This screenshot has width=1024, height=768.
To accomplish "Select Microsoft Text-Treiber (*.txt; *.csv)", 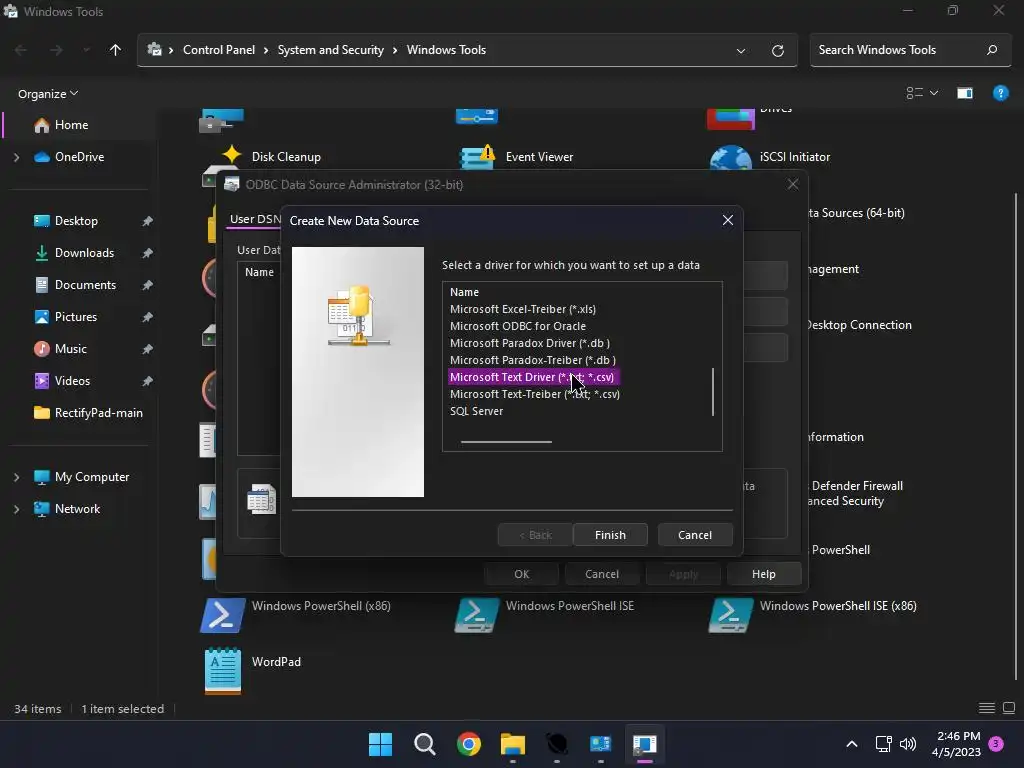I will (x=535, y=394).
